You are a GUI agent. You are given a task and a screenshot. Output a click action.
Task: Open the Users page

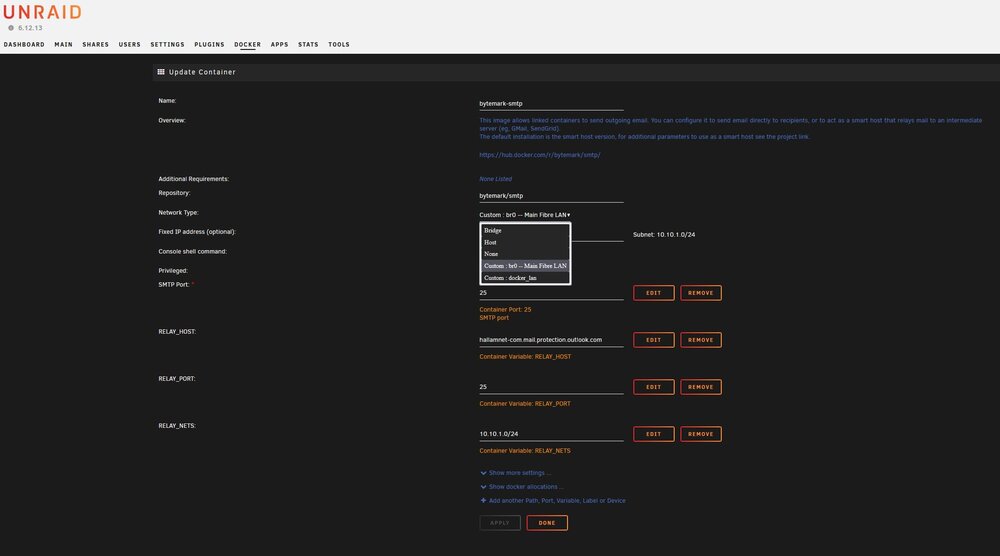click(x=129, y=45)
